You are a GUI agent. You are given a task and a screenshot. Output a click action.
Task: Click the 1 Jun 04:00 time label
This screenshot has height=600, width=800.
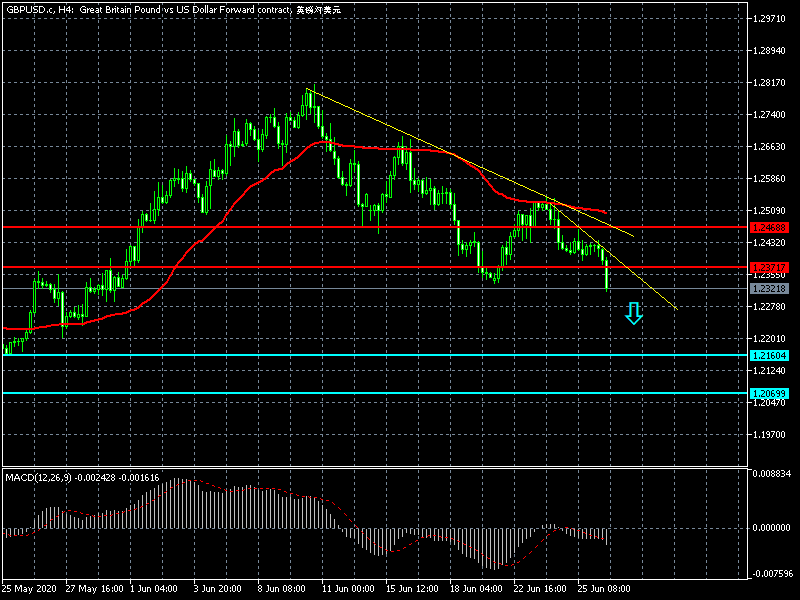[x=154, y=589]
